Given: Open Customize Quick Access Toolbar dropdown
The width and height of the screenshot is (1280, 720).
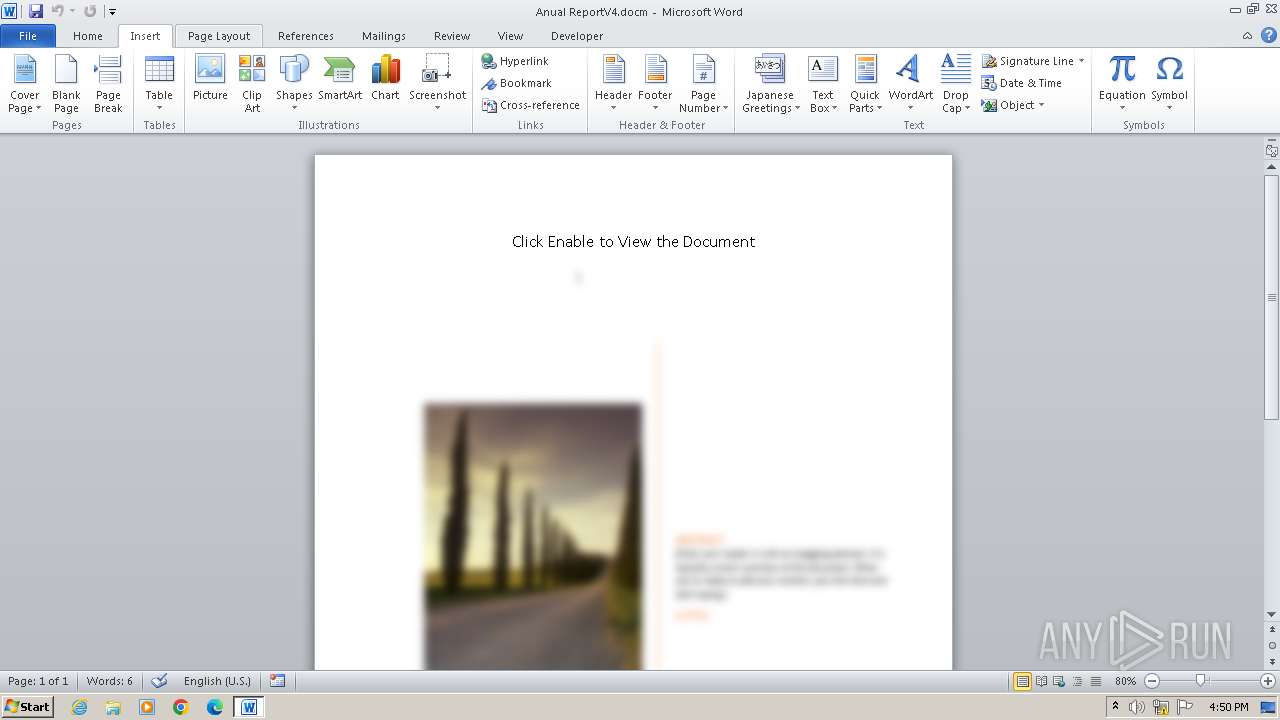Looking at the screenshot, I should click(x=112, y=12).
